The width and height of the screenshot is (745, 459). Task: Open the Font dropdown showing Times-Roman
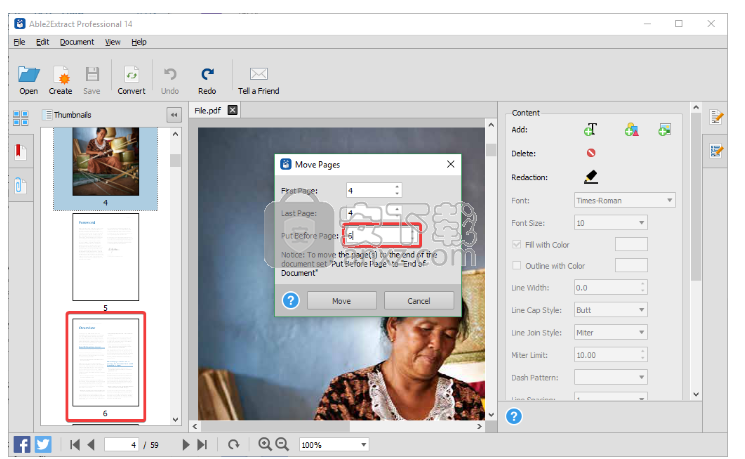pos(624,201)
